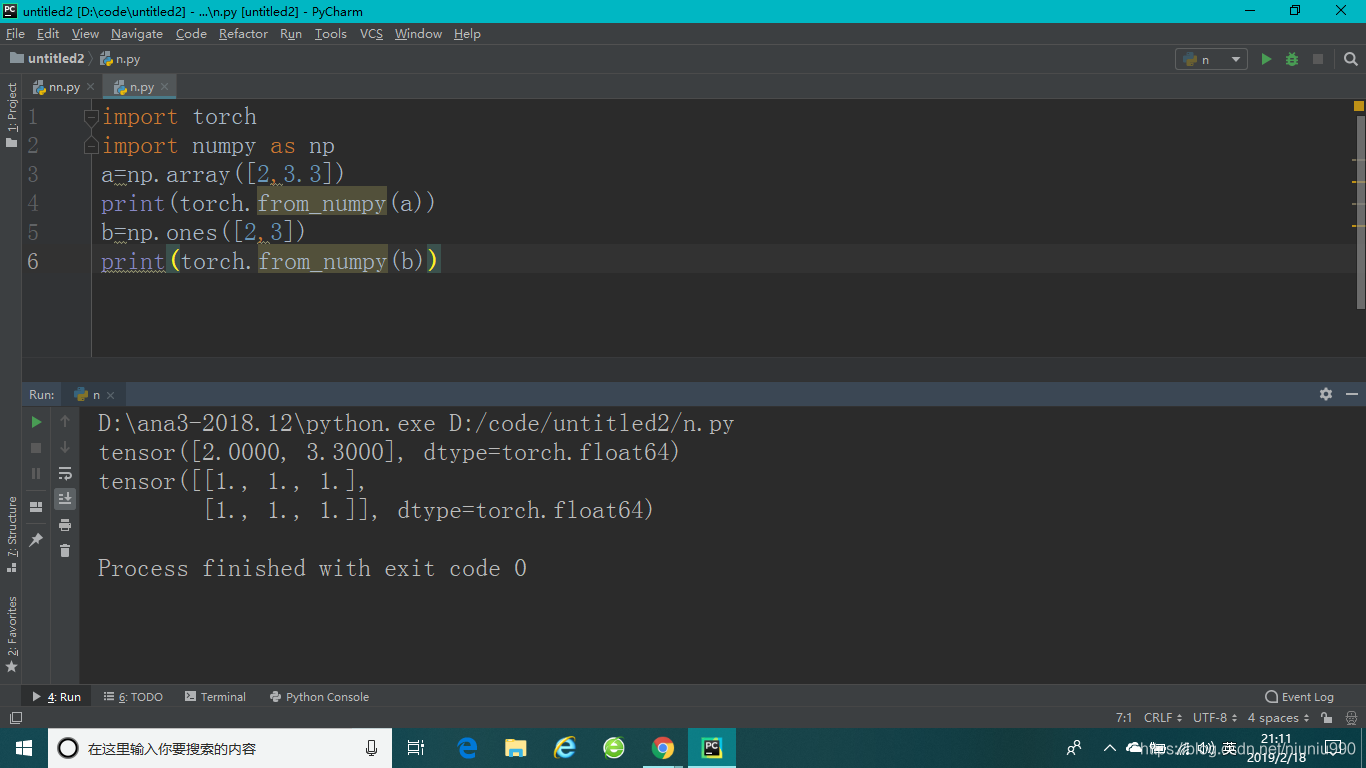Open the Refactor menu

click(243, 34)
